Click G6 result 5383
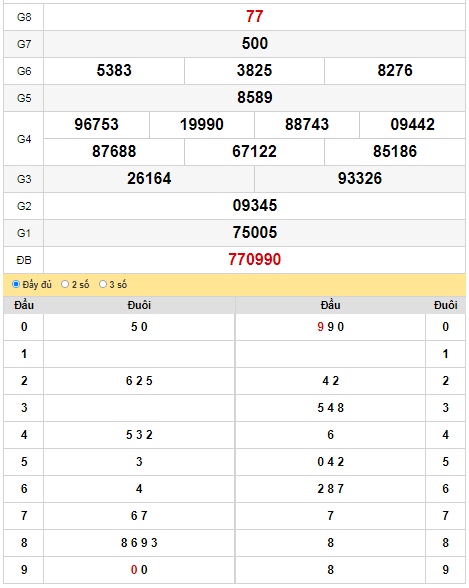The height and width of the screenshot is (588, 469). click(114, 70)
